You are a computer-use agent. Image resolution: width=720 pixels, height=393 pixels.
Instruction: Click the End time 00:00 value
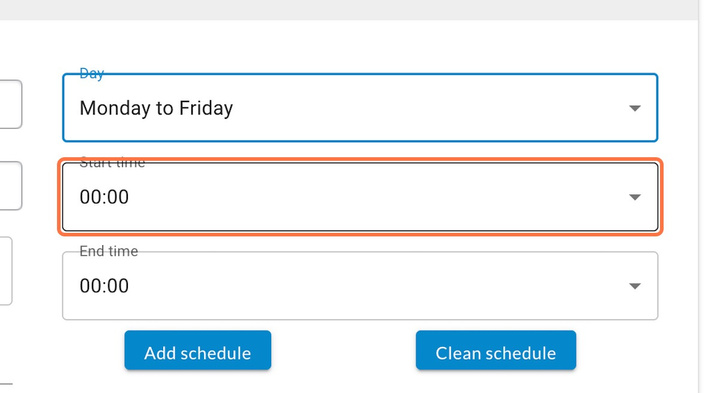click(104, 286)
